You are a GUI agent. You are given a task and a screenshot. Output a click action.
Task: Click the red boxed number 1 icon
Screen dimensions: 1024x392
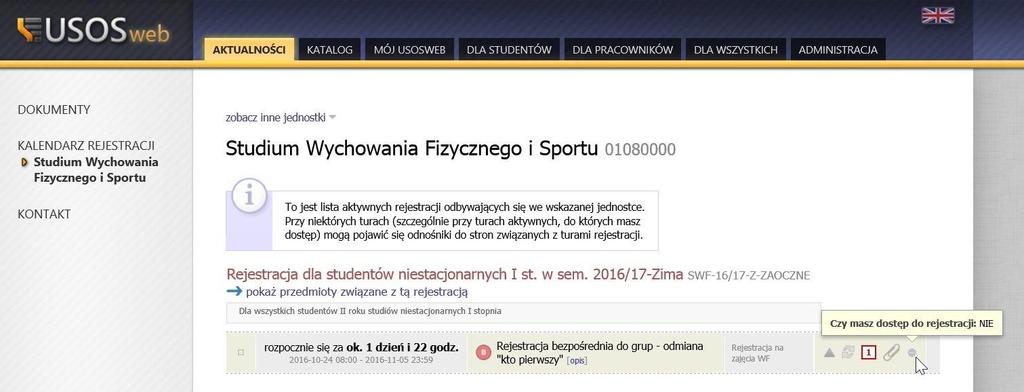click(869, 353)
